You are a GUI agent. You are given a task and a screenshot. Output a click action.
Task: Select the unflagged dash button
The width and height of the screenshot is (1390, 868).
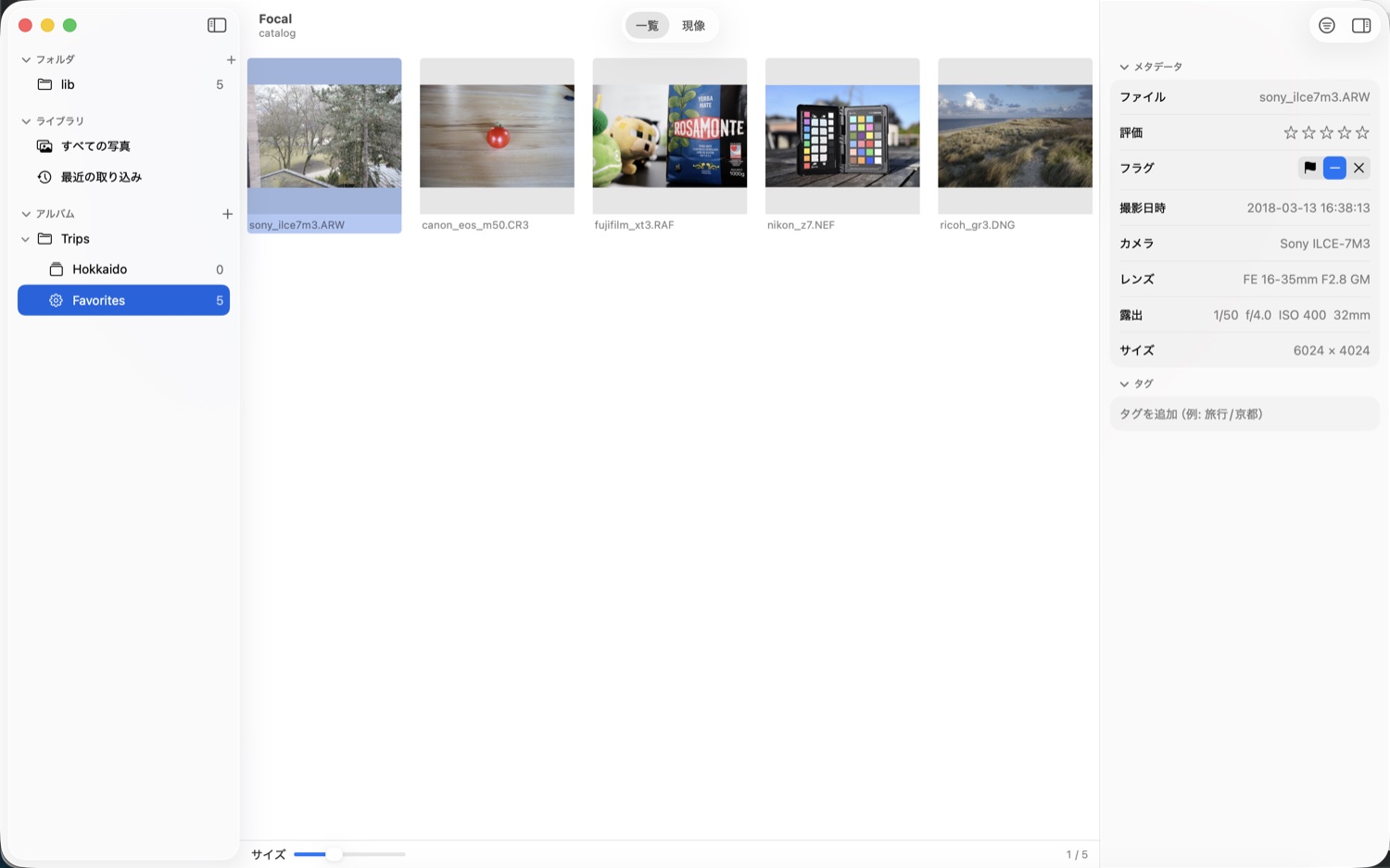click(x=1334, y=168)
